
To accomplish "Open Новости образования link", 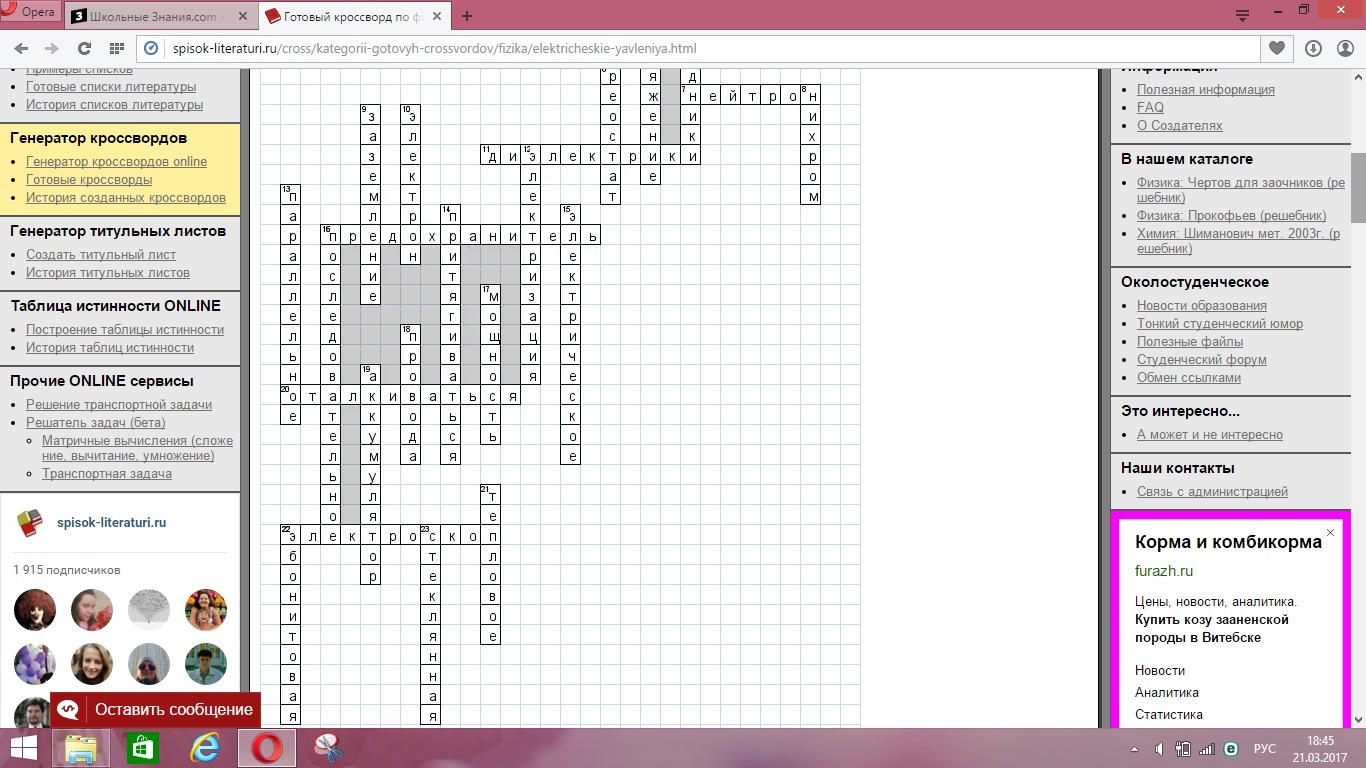I will 1202,306.
